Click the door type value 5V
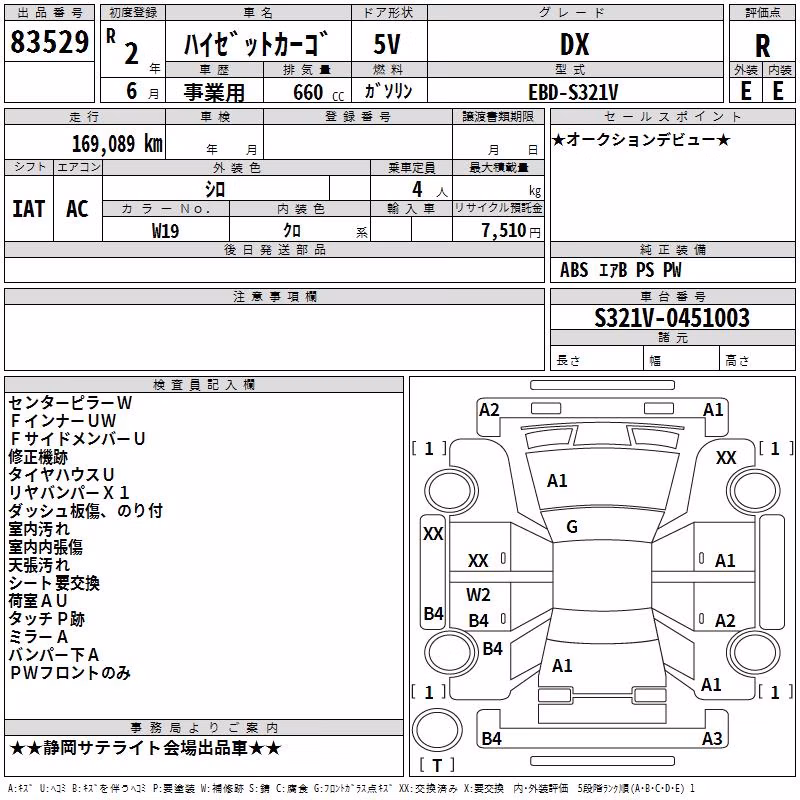Screen dimensions: 800x800 (x=388, y=44)
